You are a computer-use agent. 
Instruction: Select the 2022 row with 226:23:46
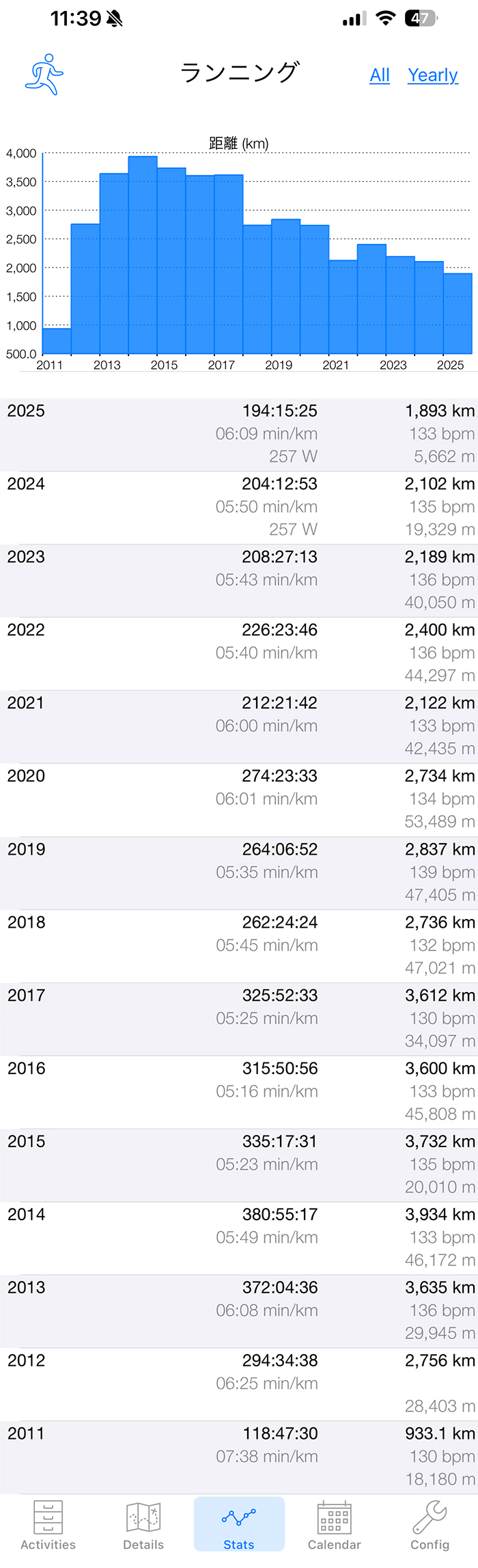click(x=239, y=653)
